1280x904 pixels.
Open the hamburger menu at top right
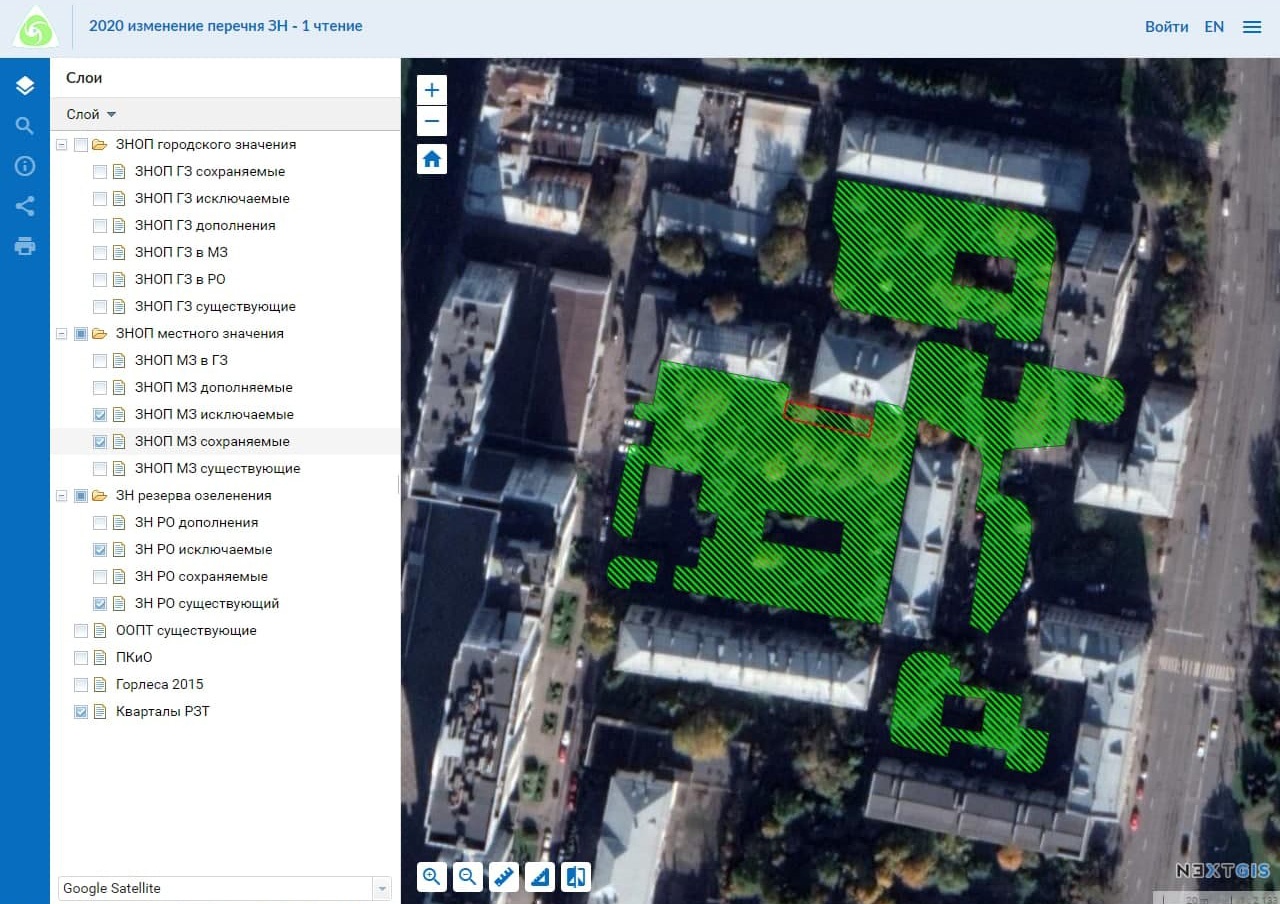coord(1252,27)
